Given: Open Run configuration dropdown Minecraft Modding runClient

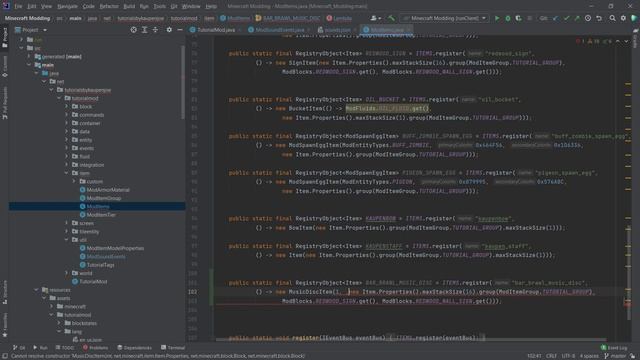Looking at the screenshot, I should click(x=445, y=18).
